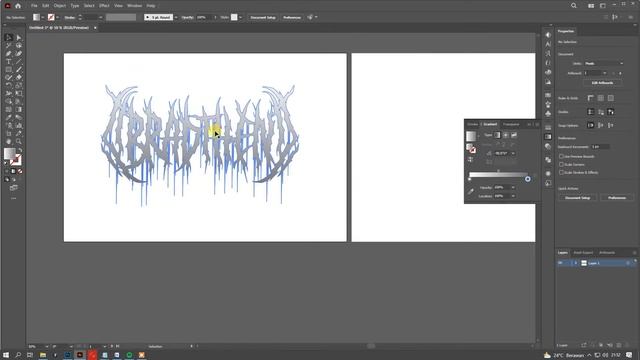Toggle rulers in Ruler & Grids

coord(591,98)
